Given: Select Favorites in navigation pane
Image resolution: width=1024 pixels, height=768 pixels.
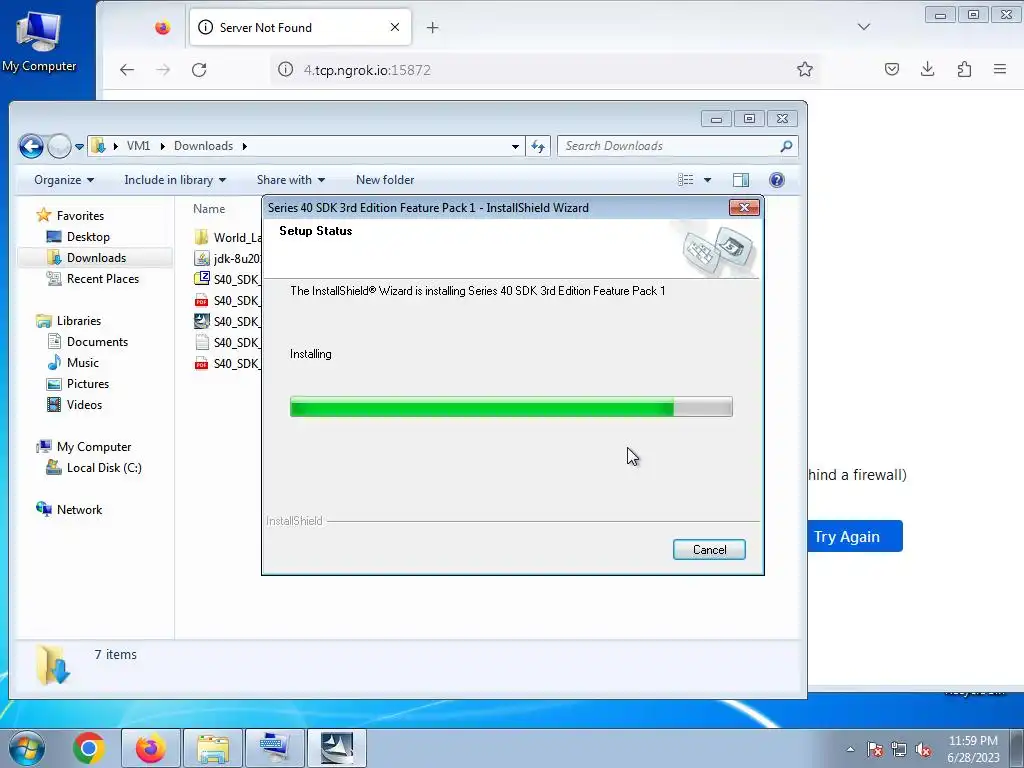Looking at the screenshot, I should coord(80,216).
